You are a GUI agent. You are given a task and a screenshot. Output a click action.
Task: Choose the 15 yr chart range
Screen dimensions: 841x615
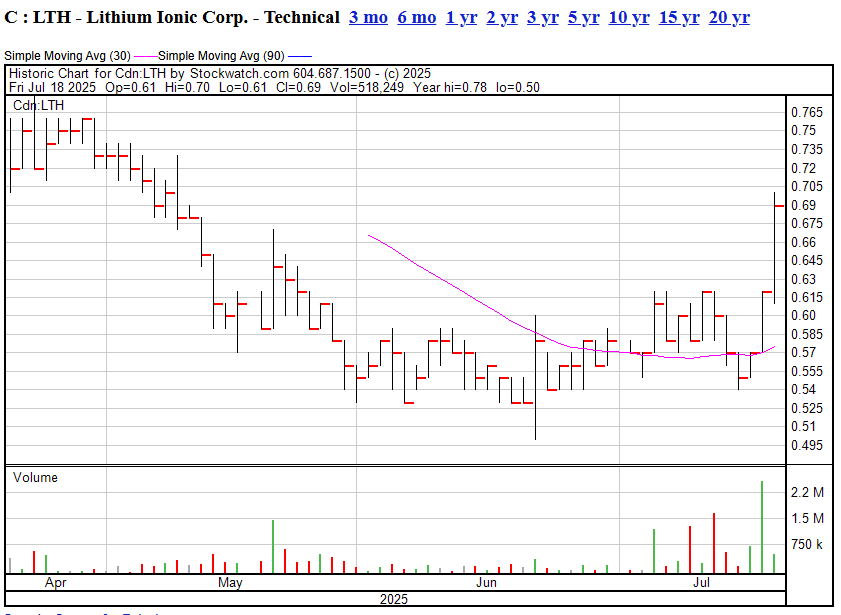point(679,18)
